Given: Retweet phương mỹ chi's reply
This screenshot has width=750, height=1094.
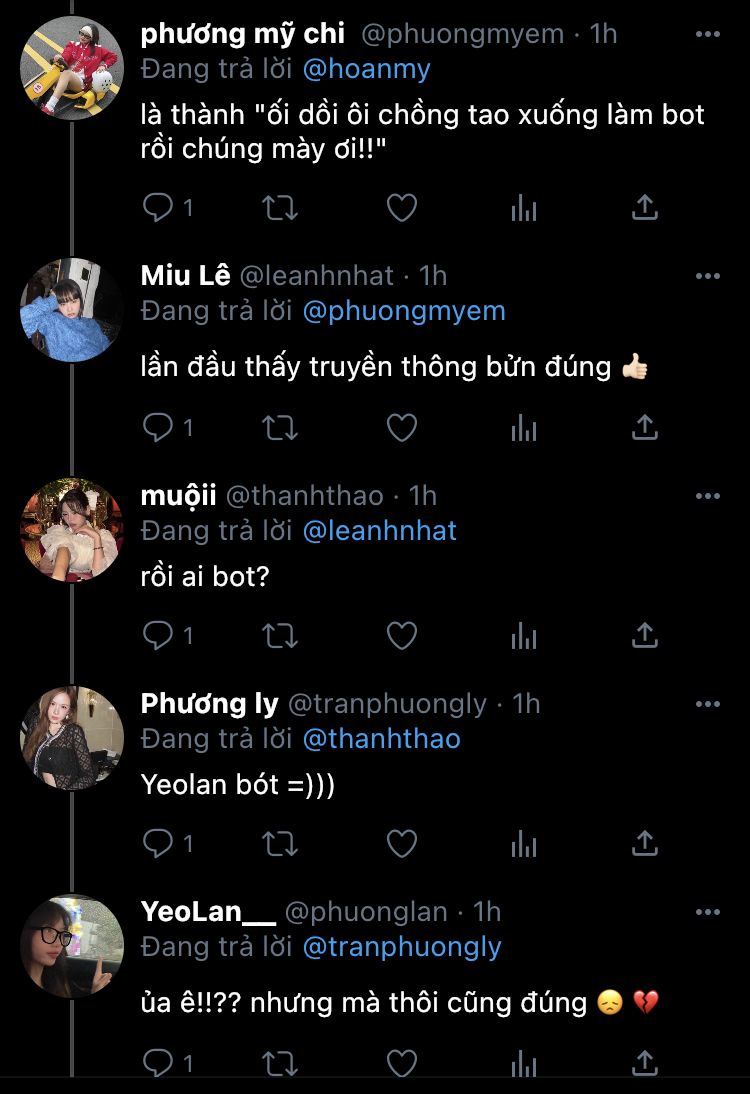Looking at the screenshot, I should [279, 208].
